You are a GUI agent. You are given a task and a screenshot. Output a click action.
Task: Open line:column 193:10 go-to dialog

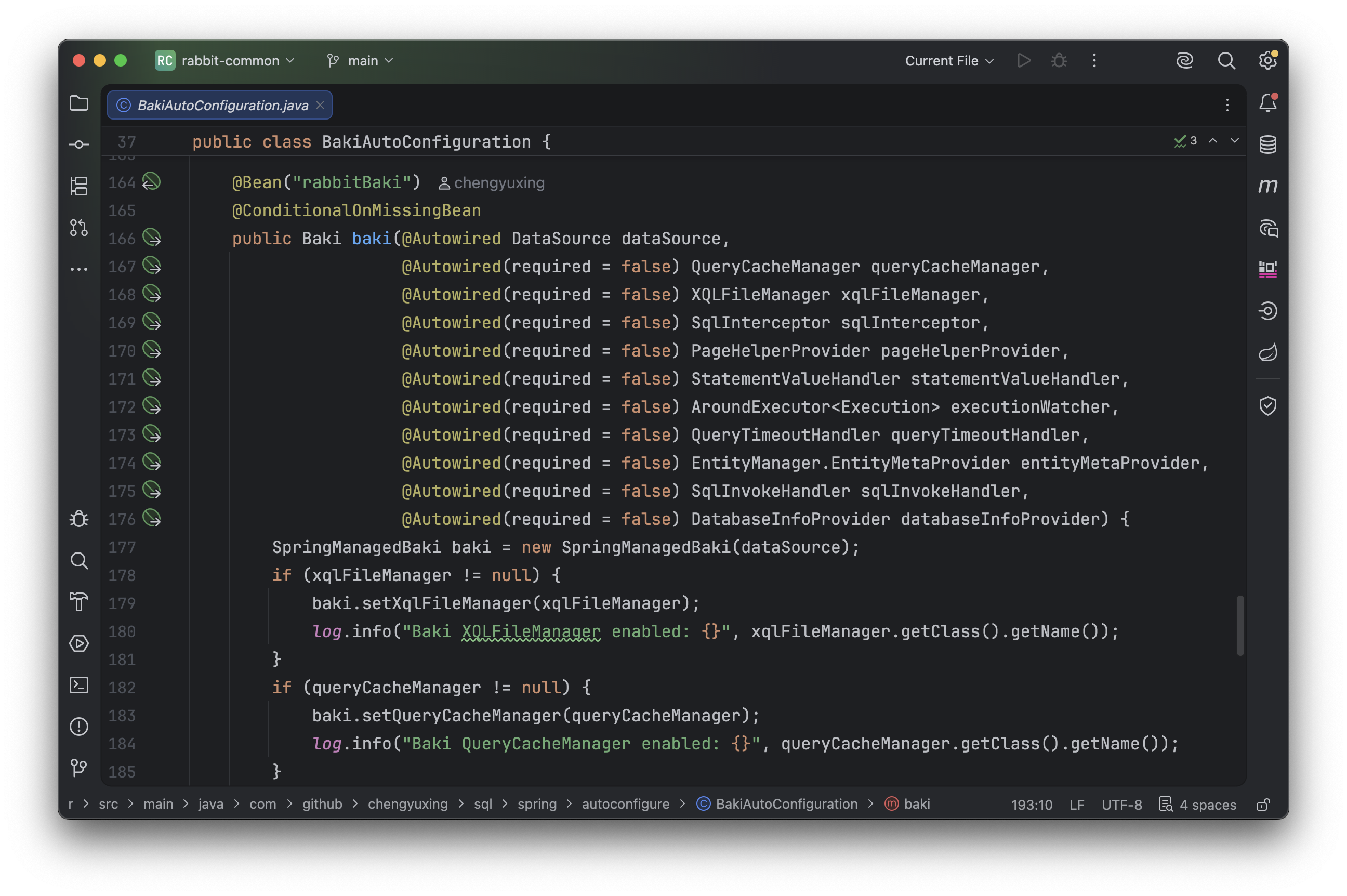(1031, 804)
